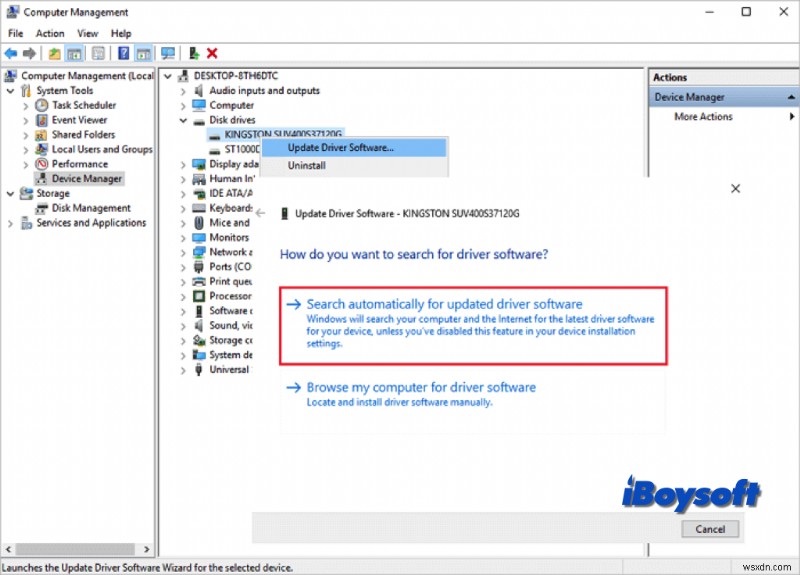
Task: Choose Uninstall from the context menu
Action: [354, 165]
